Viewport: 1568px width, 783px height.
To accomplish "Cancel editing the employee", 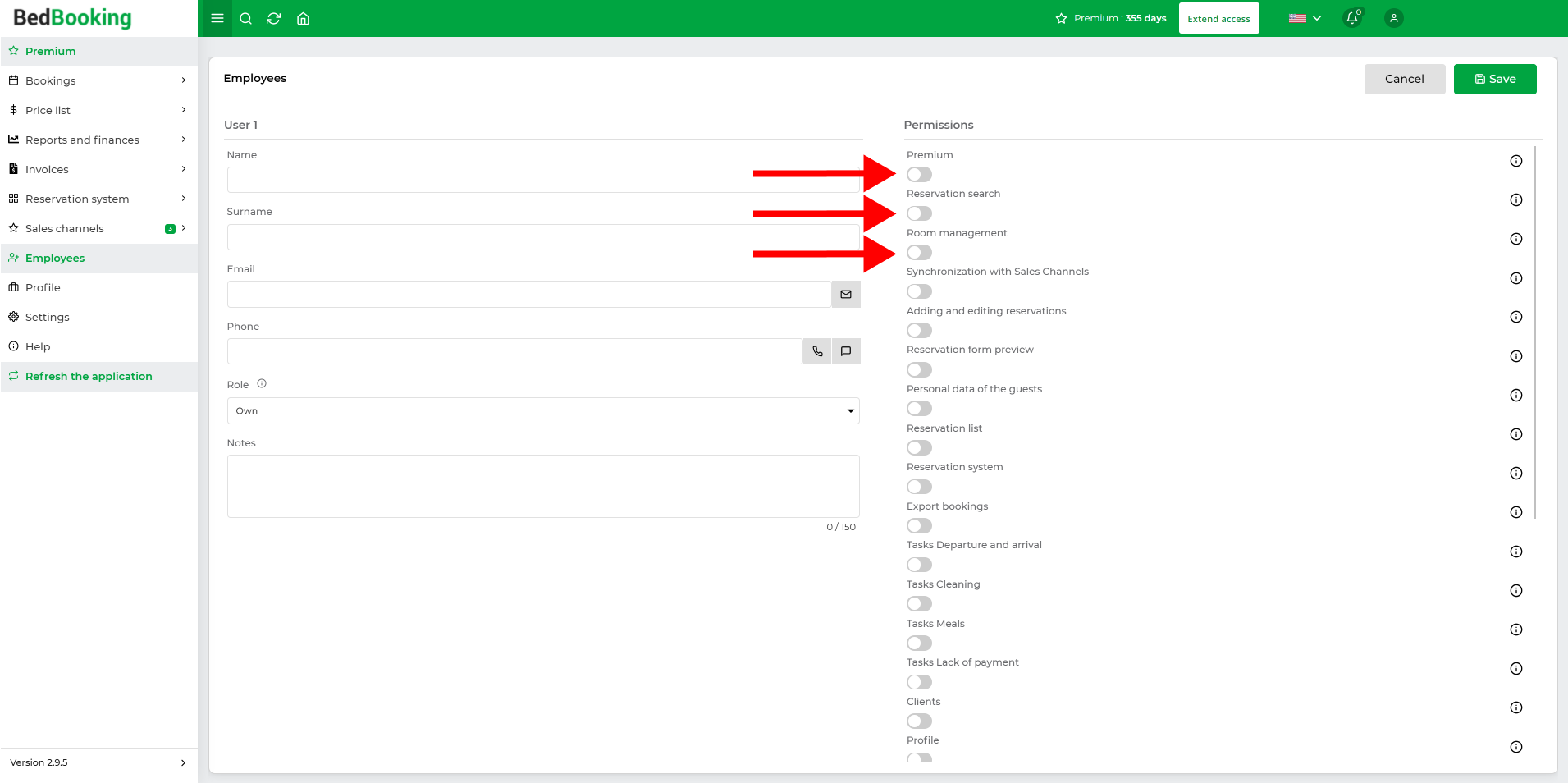I will pos(1405,79).
